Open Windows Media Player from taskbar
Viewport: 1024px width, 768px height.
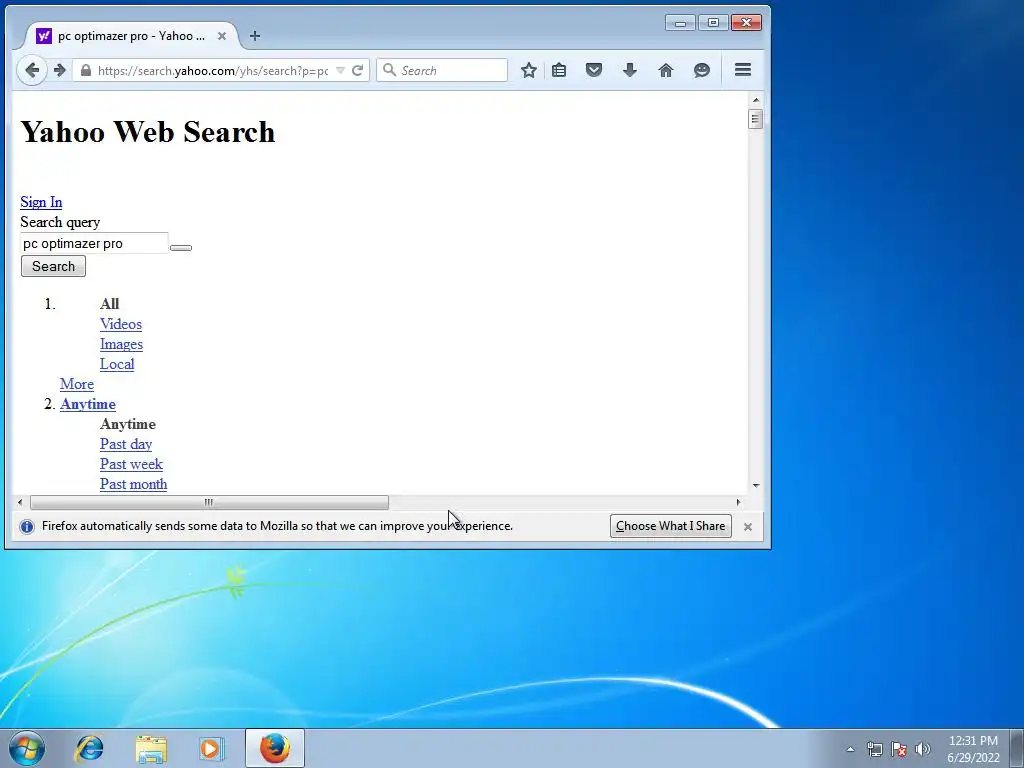click(211, 748)
